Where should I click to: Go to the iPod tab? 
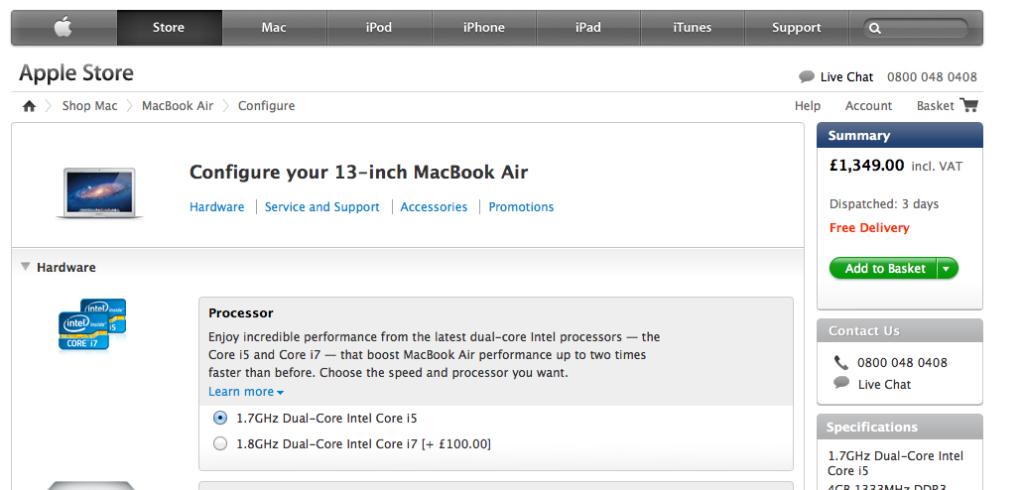coord(379,27)
